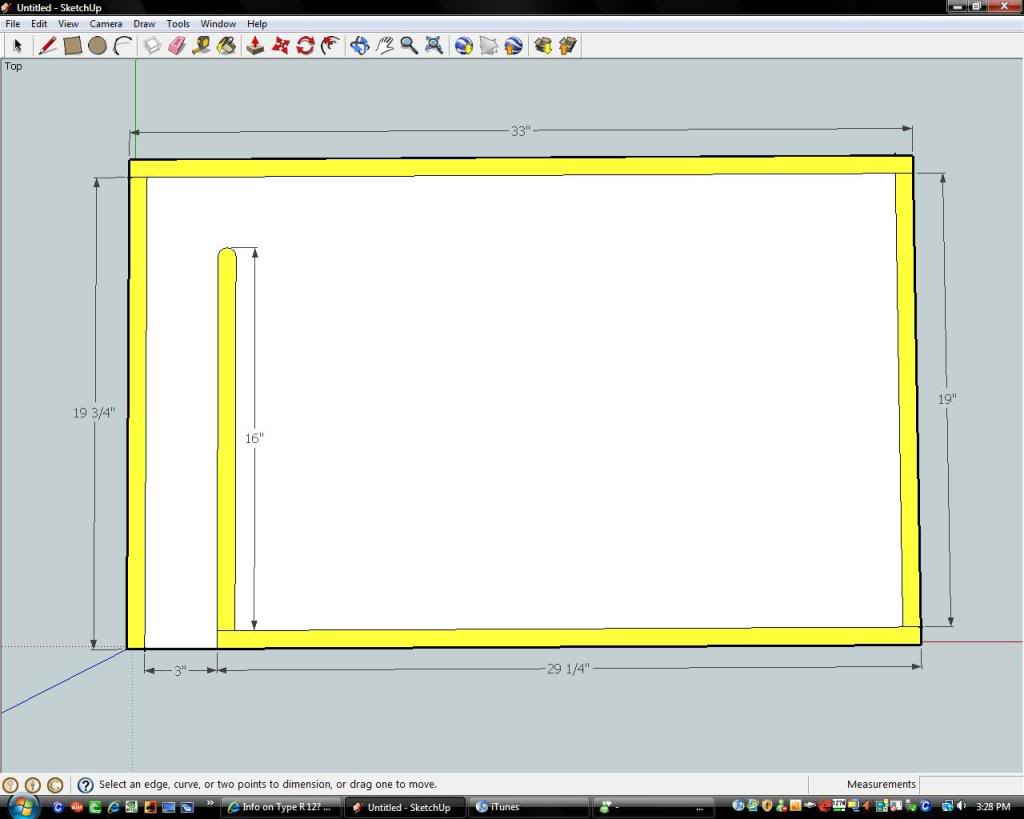
Task: Select the Offset tool
Action: (x=330, y=46)
